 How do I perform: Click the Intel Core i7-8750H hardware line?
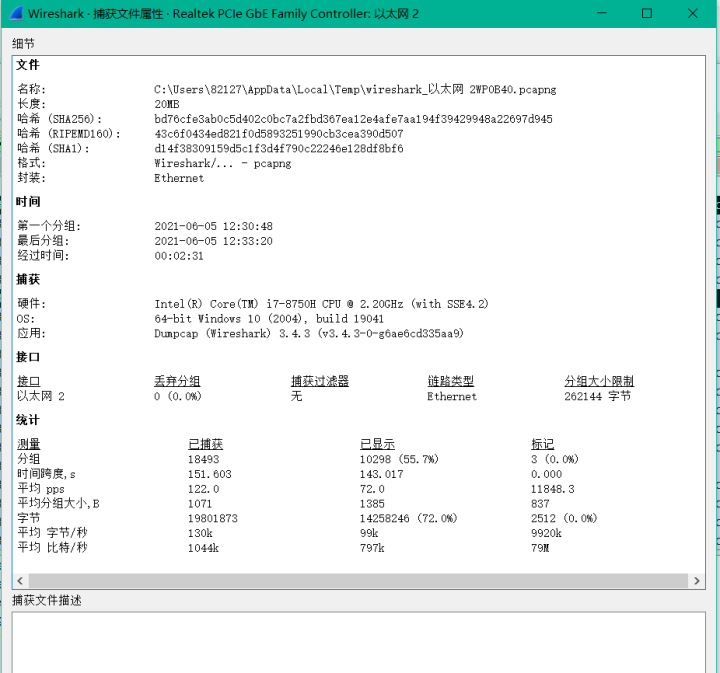click(321, 304)
